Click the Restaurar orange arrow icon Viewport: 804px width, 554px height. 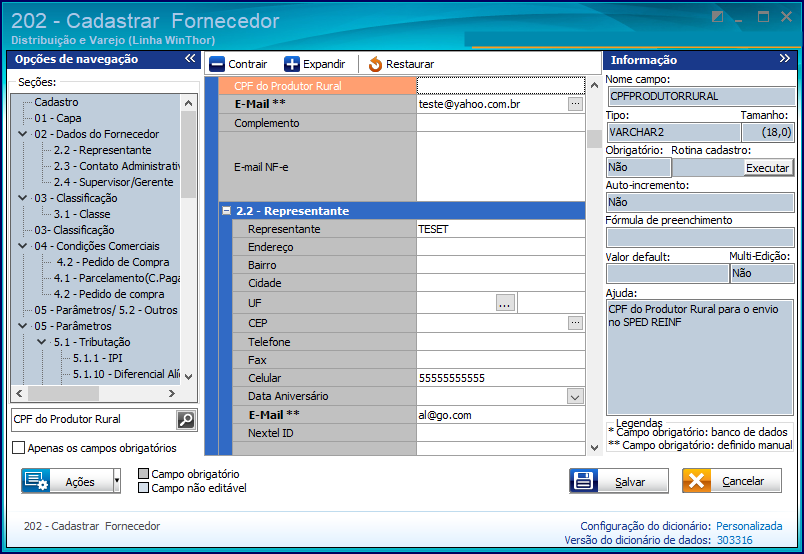point(375,64)
